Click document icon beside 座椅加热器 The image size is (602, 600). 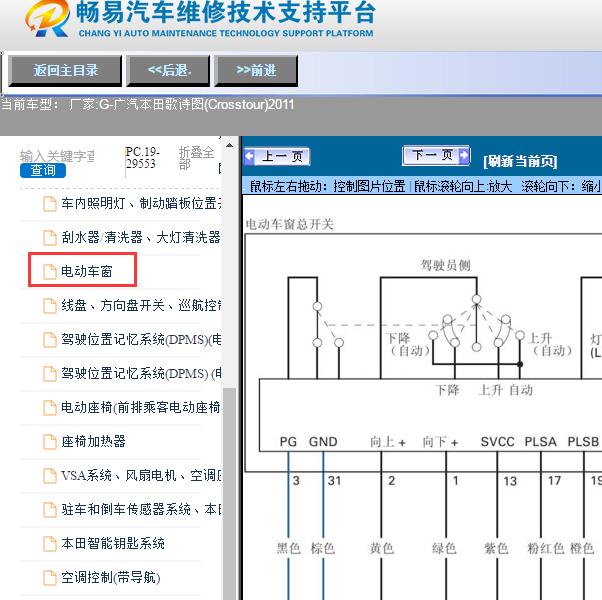coord(50,442)
